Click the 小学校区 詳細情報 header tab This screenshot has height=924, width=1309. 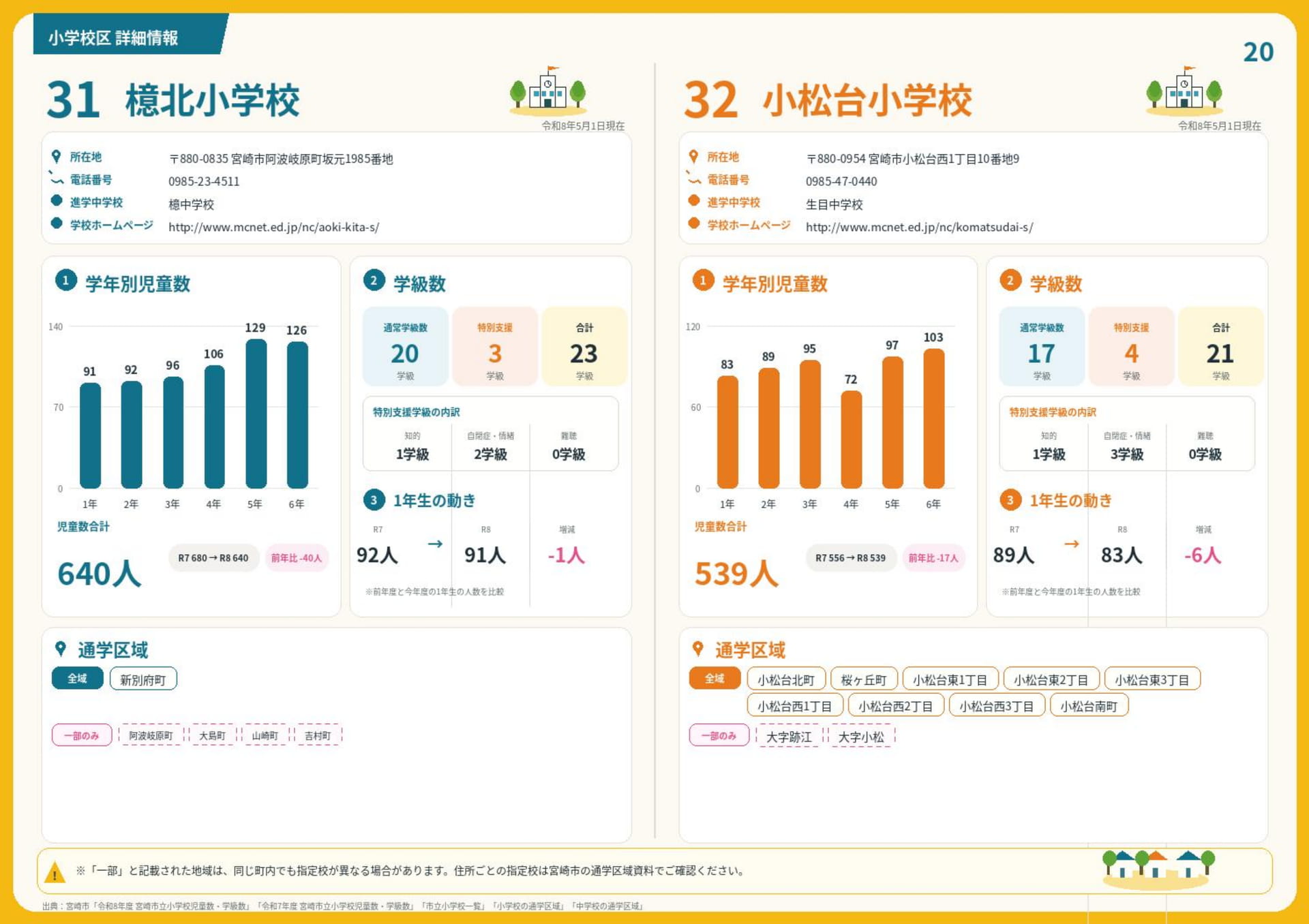[x=130, y=35]
